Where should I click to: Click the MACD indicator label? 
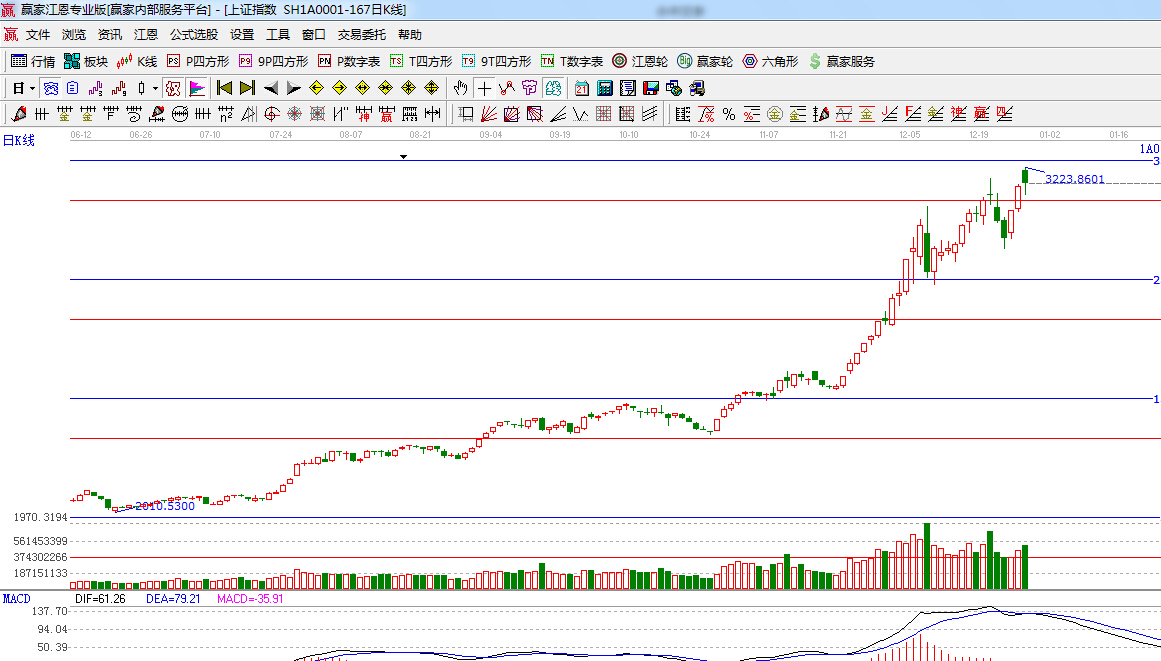[16, 599]
